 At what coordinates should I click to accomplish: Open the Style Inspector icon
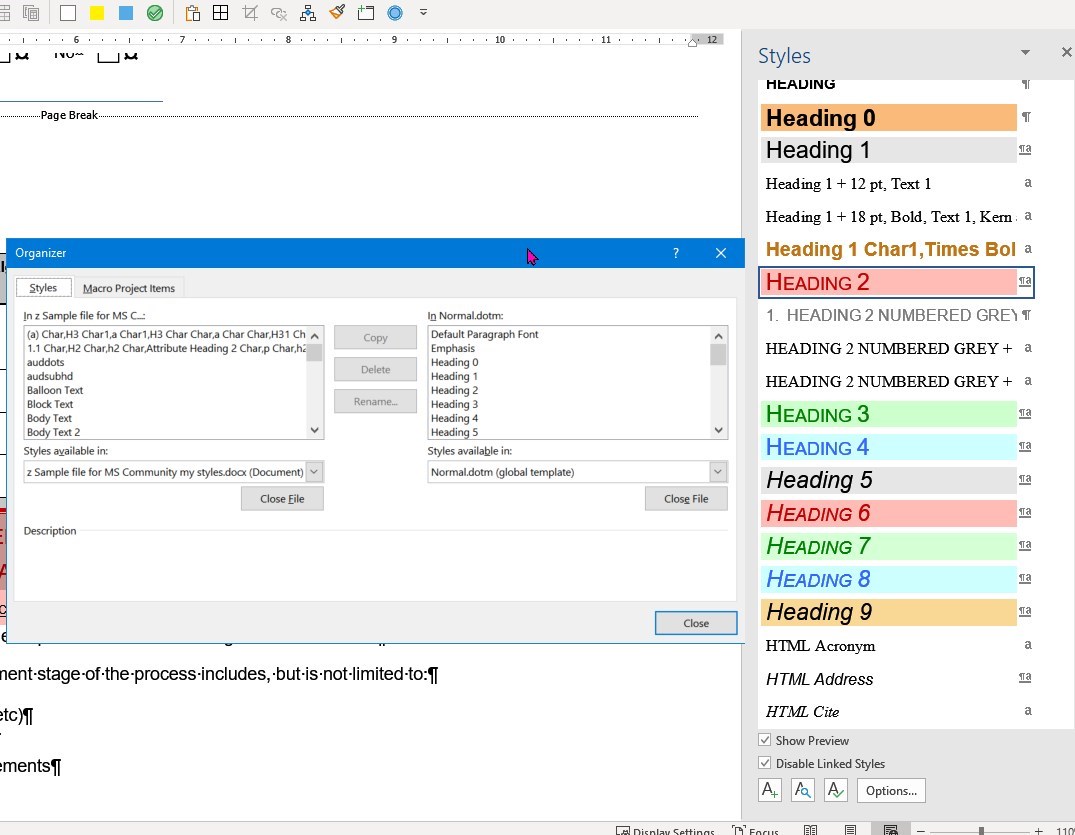(x=802, y=790)
